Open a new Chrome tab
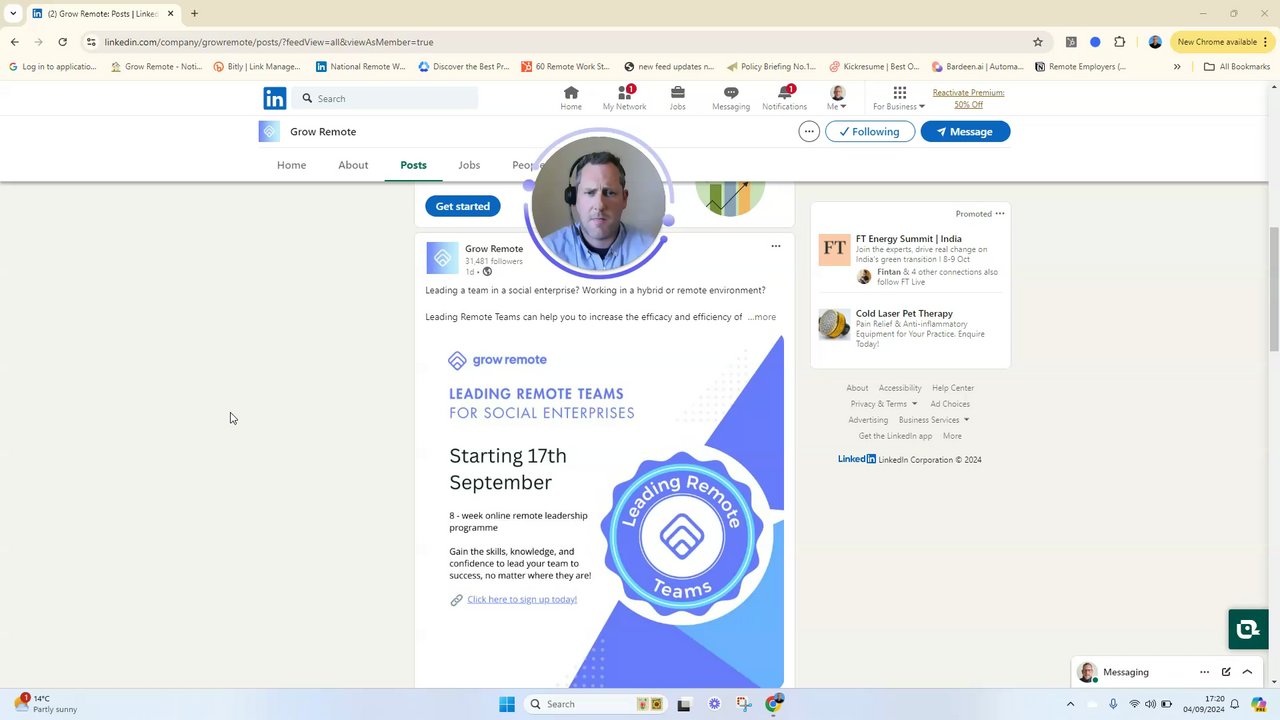The image size is (1280, 720). (194, 14)
